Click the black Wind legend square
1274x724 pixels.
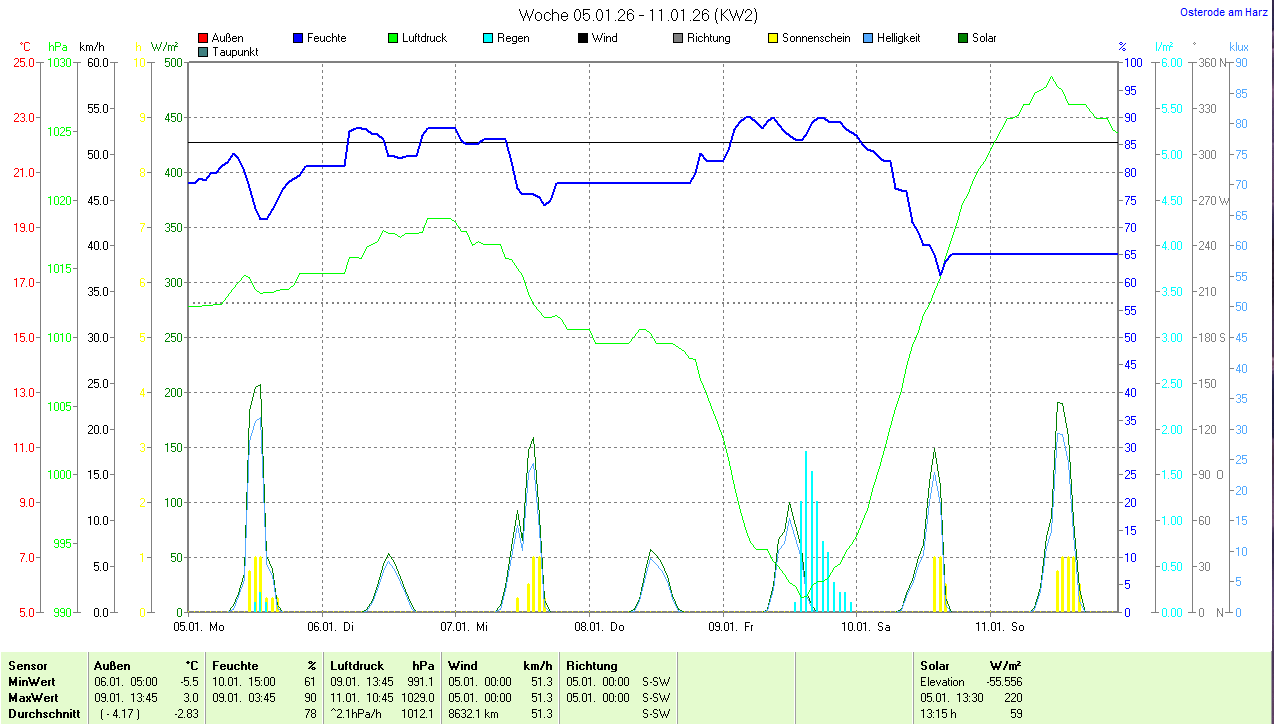(582, 38)
